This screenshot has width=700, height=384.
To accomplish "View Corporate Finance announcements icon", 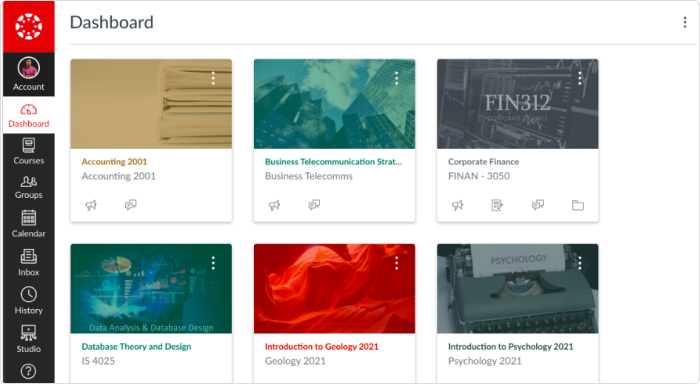I will coord(458,205).
